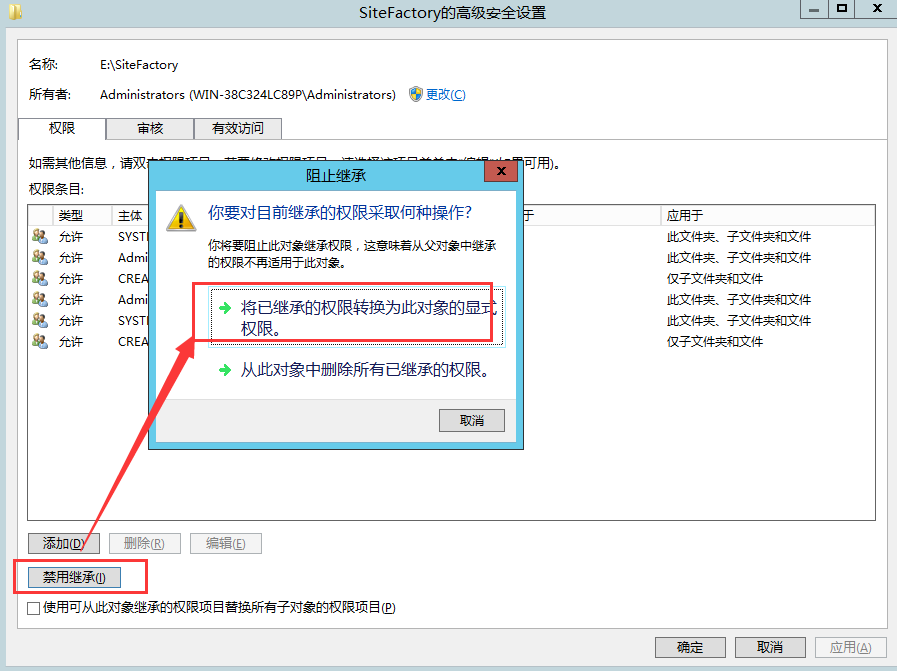Minimize the advanced security settings window

814,9
